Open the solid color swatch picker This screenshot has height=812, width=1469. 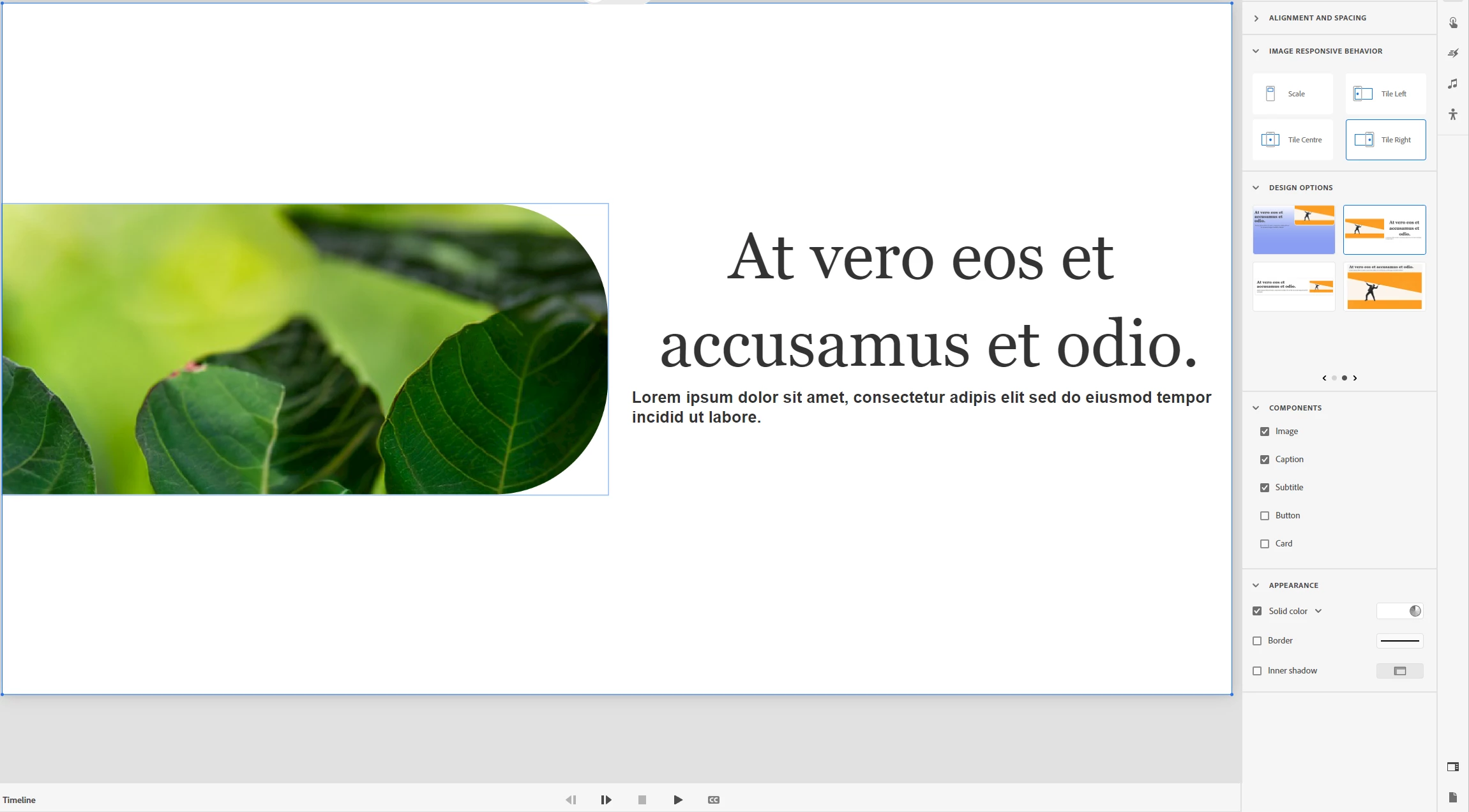1399,611
